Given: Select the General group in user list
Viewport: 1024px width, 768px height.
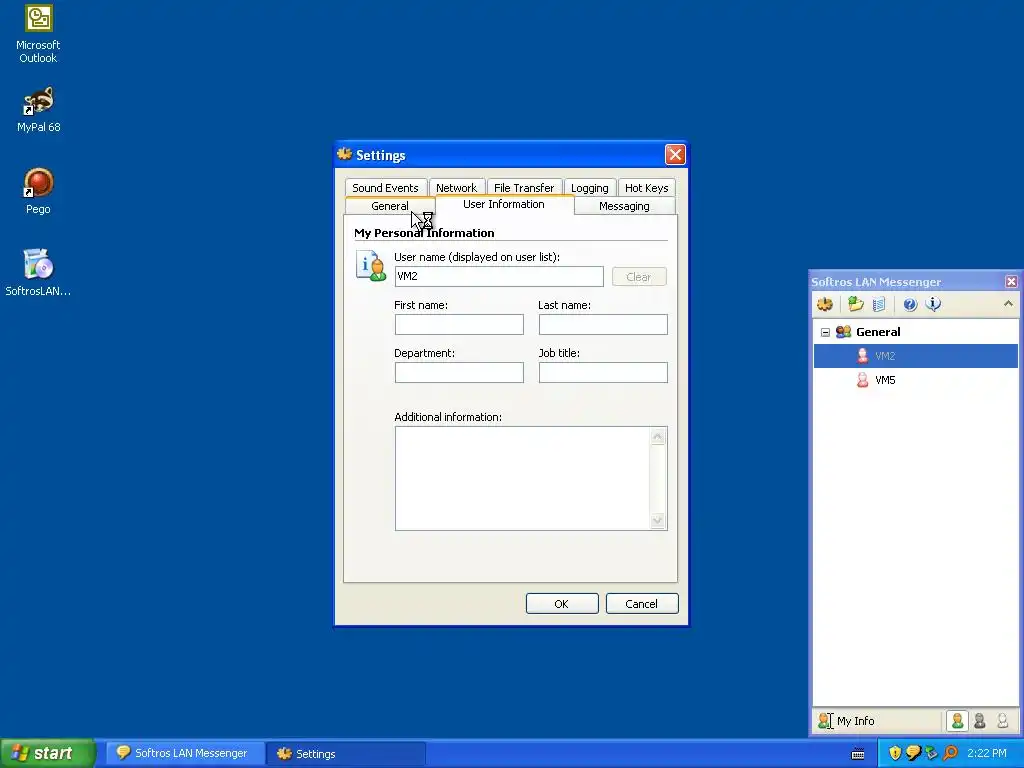Looking at the screenshot, I should pos(878,332).
